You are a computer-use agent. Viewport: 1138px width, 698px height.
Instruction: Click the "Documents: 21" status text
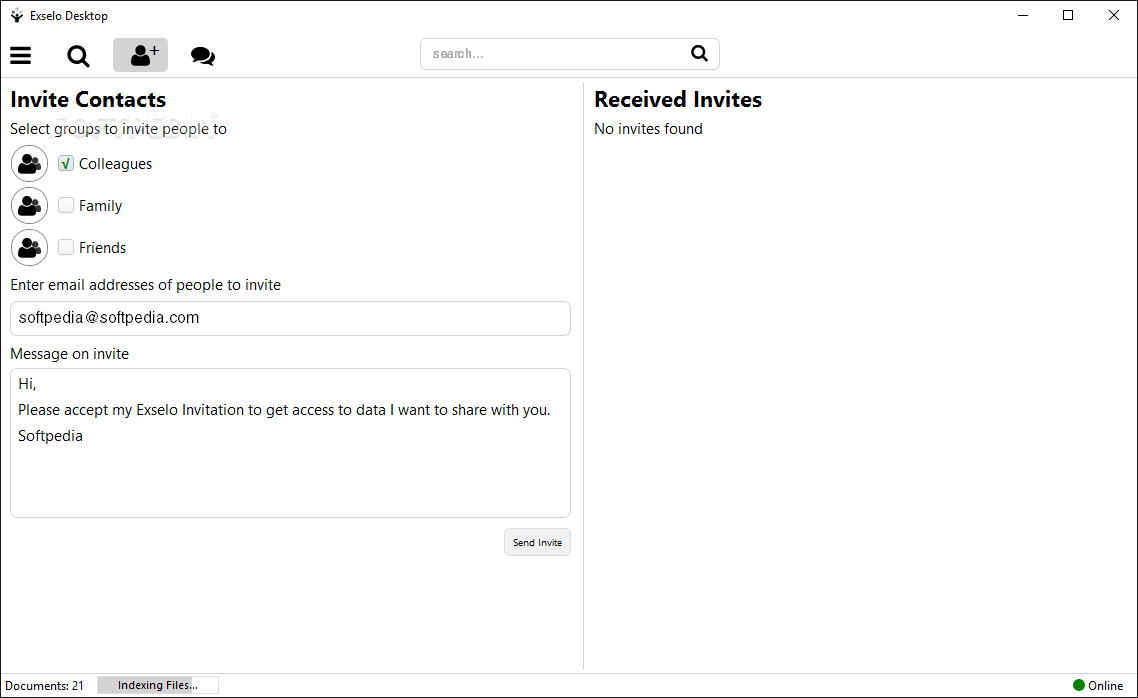click(x=44, y=686)
